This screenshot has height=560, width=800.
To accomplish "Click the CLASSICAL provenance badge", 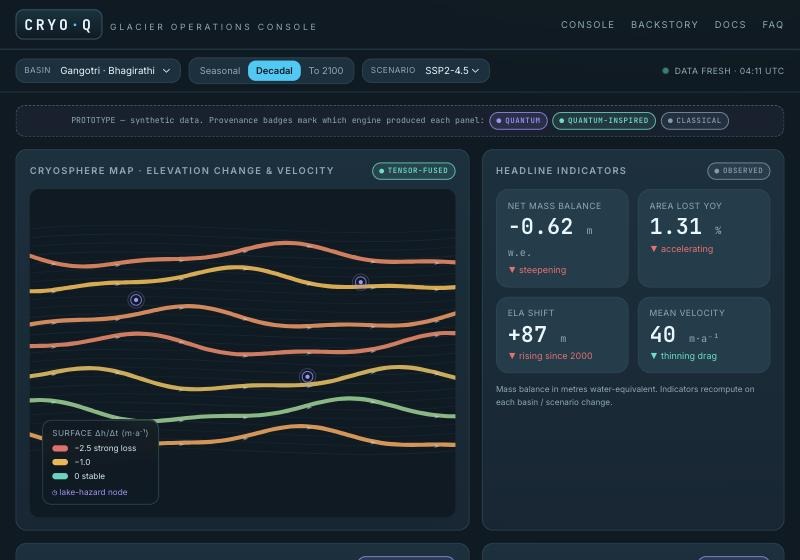I will (x=694, y=121).
